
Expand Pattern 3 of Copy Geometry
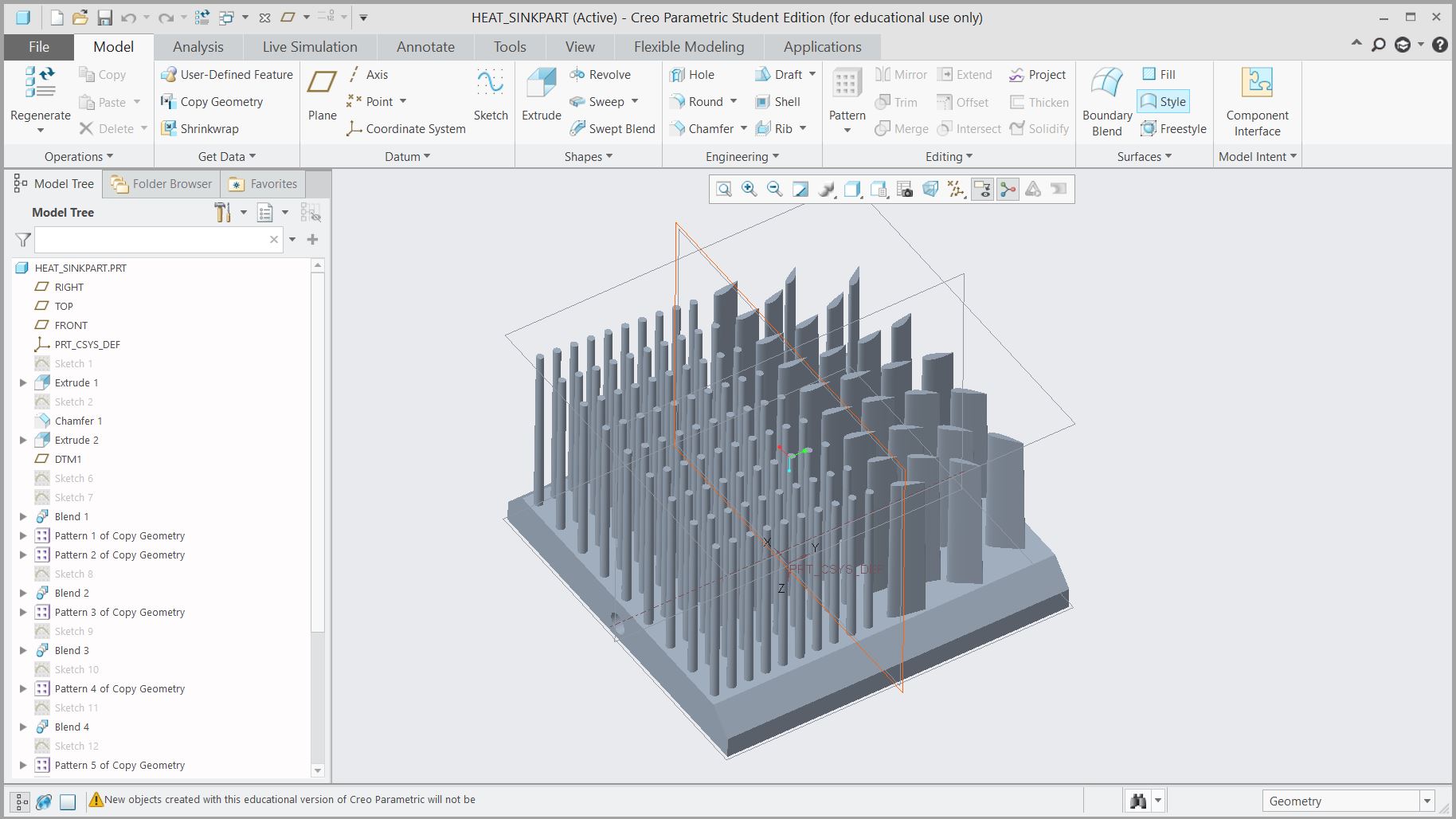[x=23, y=613]
